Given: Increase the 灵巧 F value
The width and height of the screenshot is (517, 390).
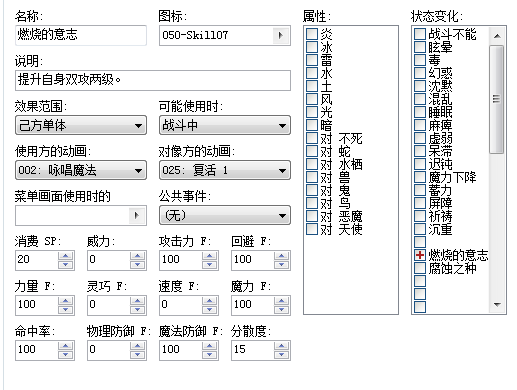Looking at the screenshot, I should tap(138, 301).
